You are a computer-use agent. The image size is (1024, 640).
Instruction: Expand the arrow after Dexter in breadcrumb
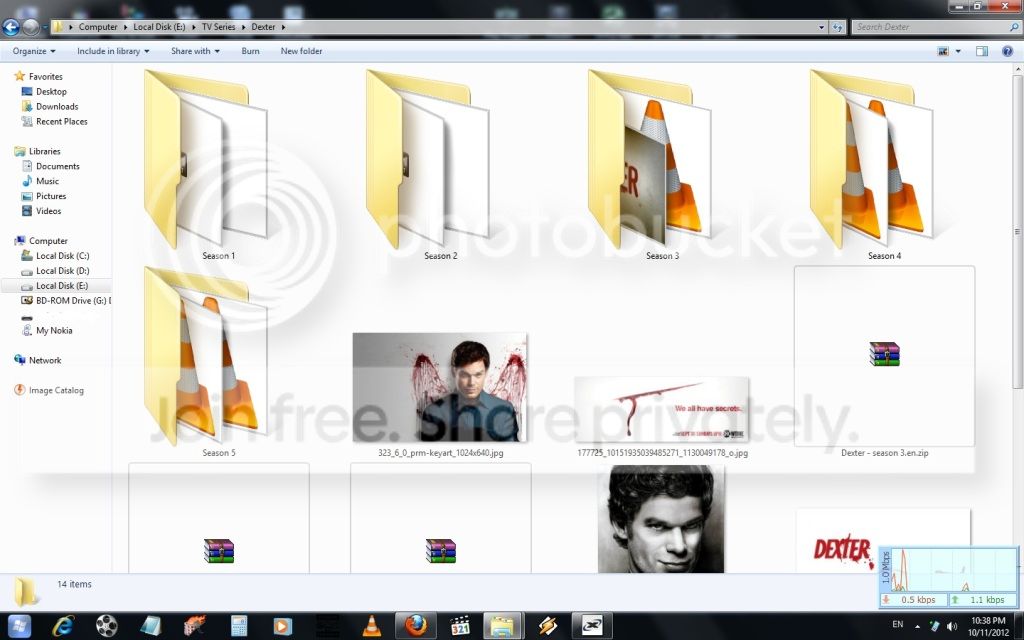[283, 27]
